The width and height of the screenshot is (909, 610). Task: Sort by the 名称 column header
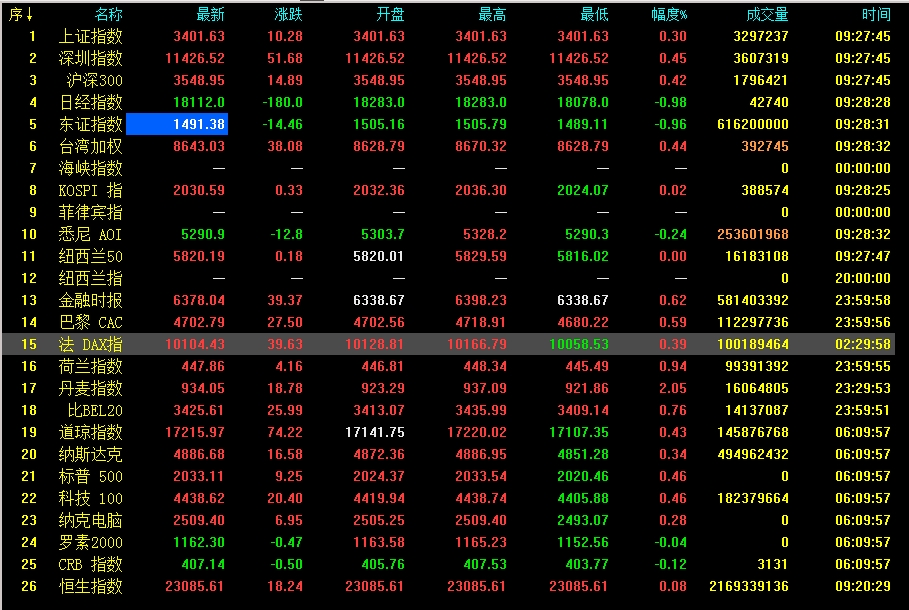(x=108, y=14)
